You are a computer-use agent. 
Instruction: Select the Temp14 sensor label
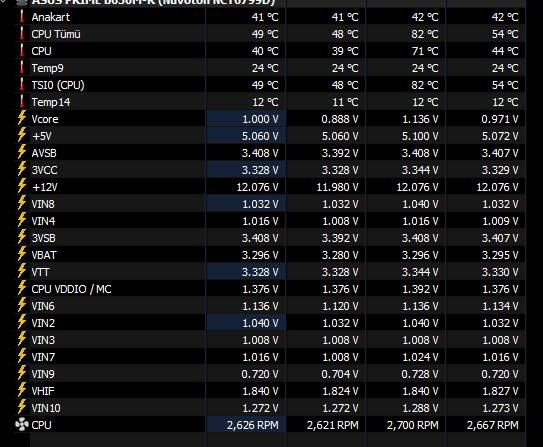pos(51,102)
